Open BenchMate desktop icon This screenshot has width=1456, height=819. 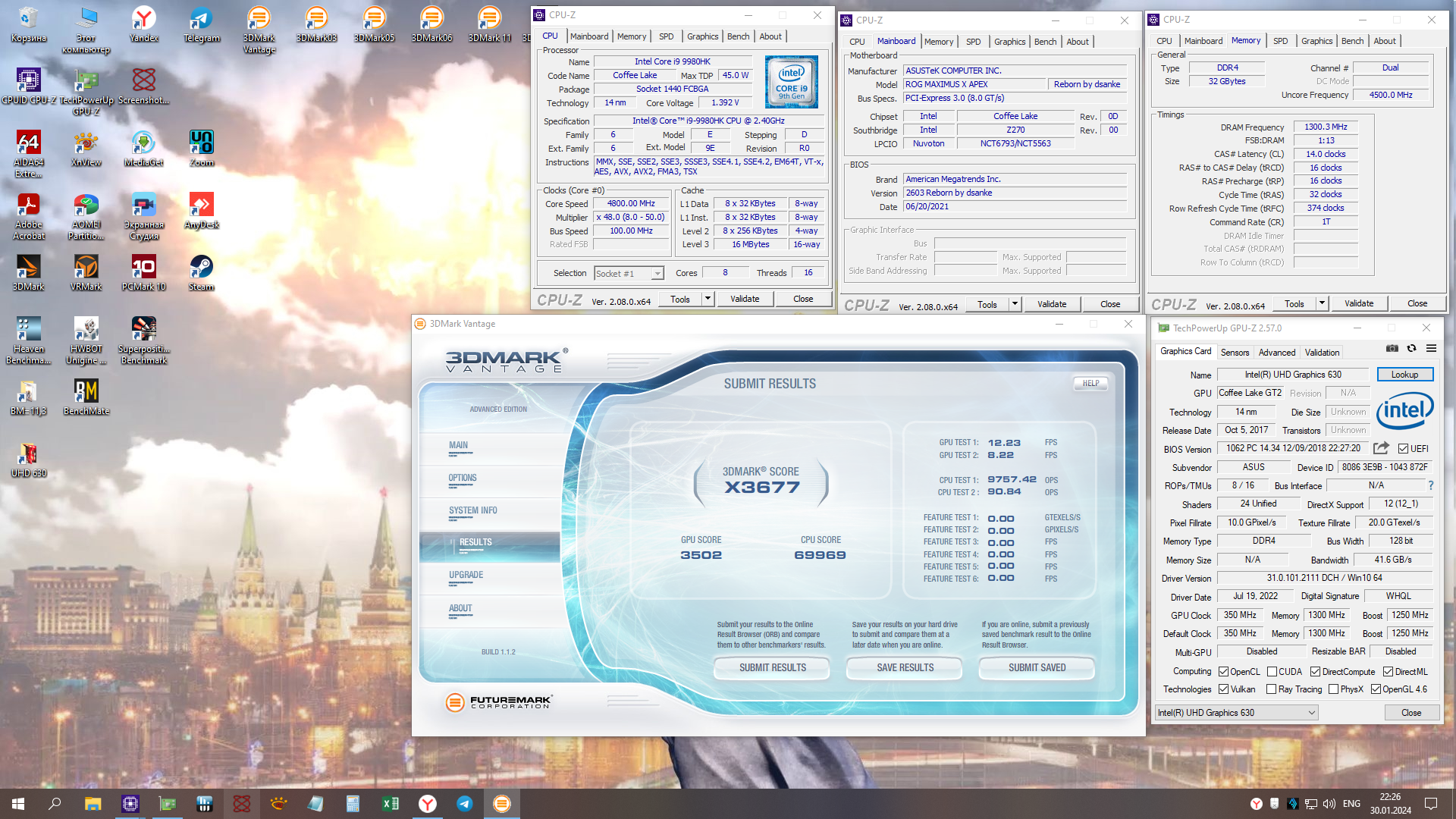[86, 397]
